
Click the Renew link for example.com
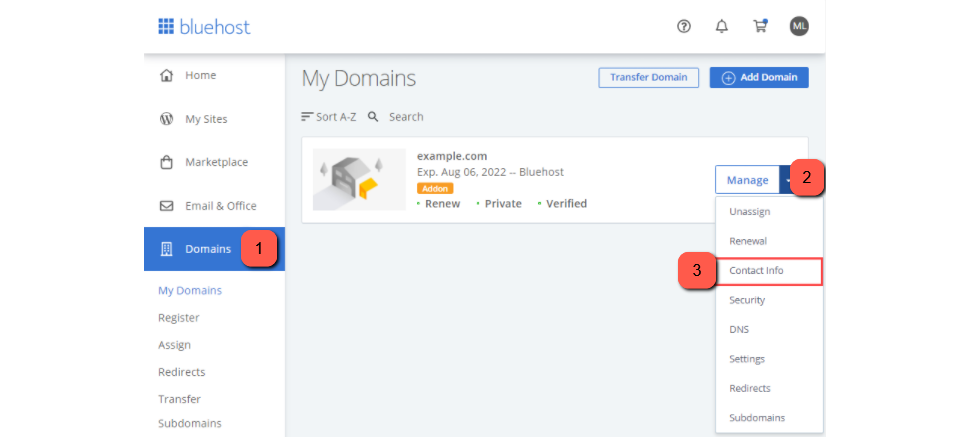[442, 204]
